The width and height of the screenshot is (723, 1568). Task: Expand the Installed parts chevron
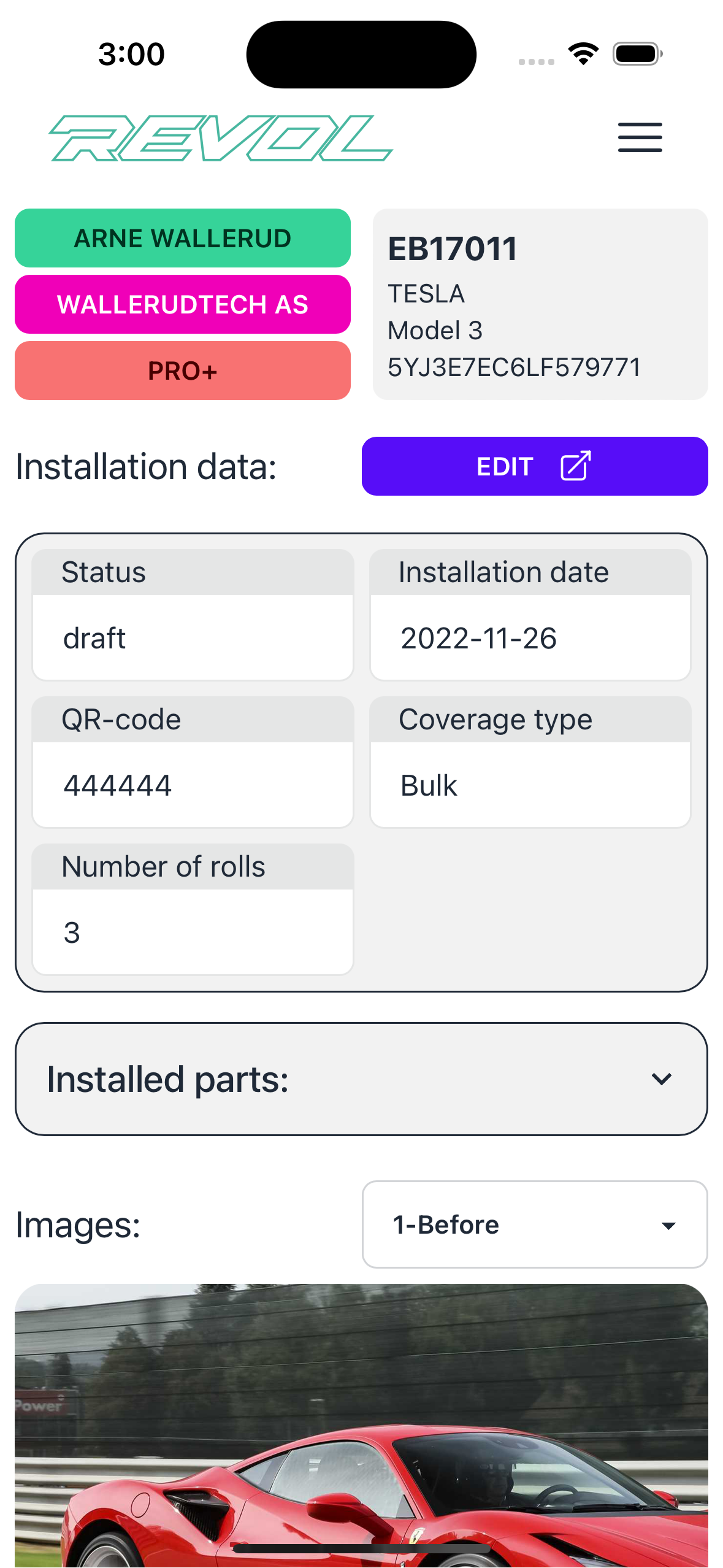[662, 1079]
